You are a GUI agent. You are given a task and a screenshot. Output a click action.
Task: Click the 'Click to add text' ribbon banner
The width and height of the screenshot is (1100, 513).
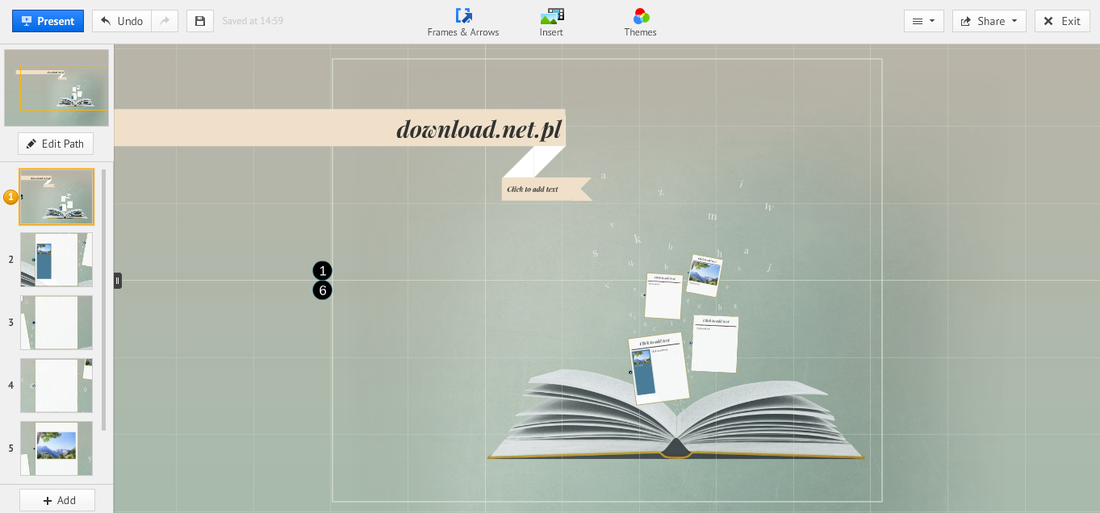tap(546, 189)
